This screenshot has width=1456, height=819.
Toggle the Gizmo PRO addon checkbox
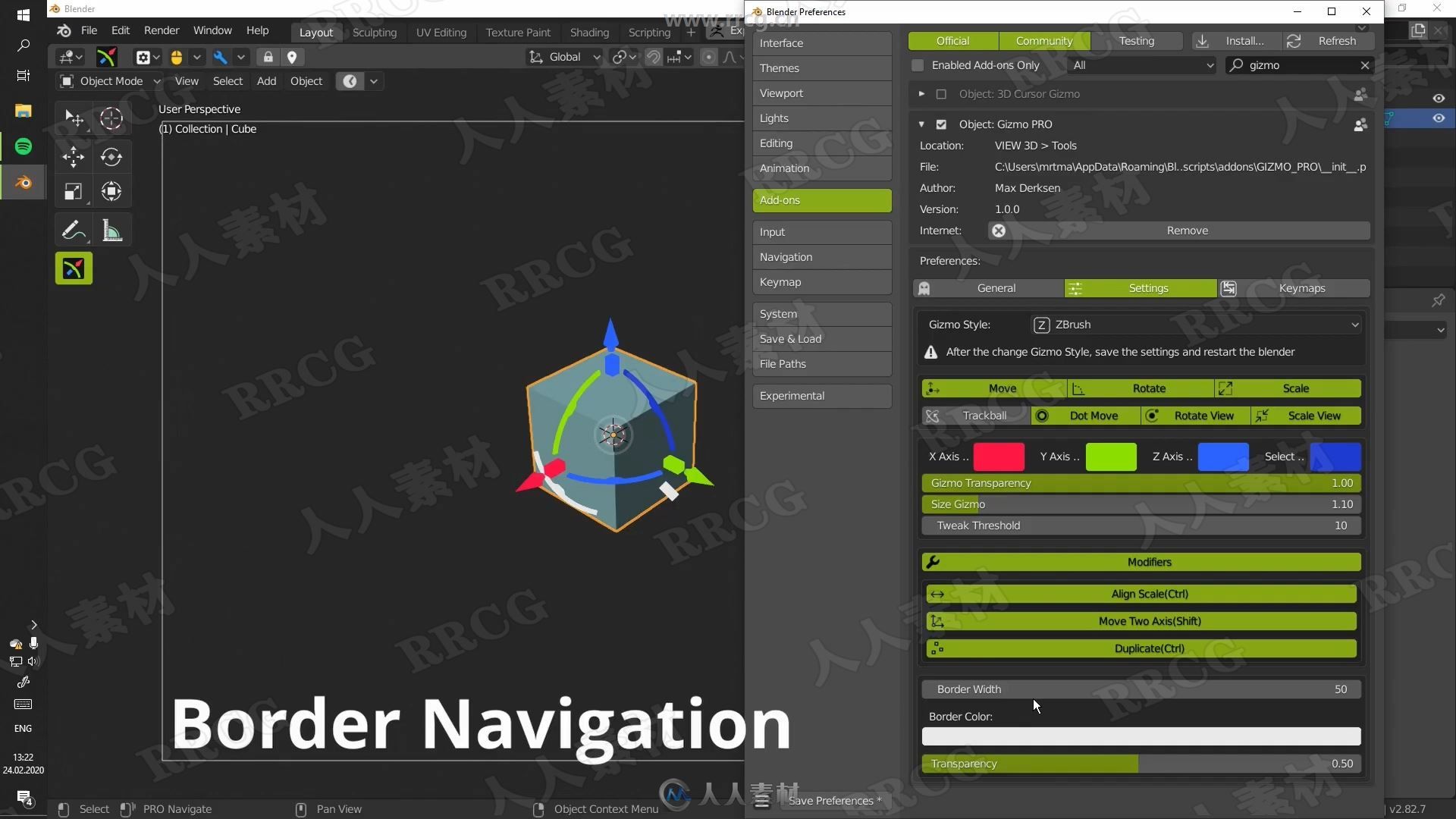[941, 124]
